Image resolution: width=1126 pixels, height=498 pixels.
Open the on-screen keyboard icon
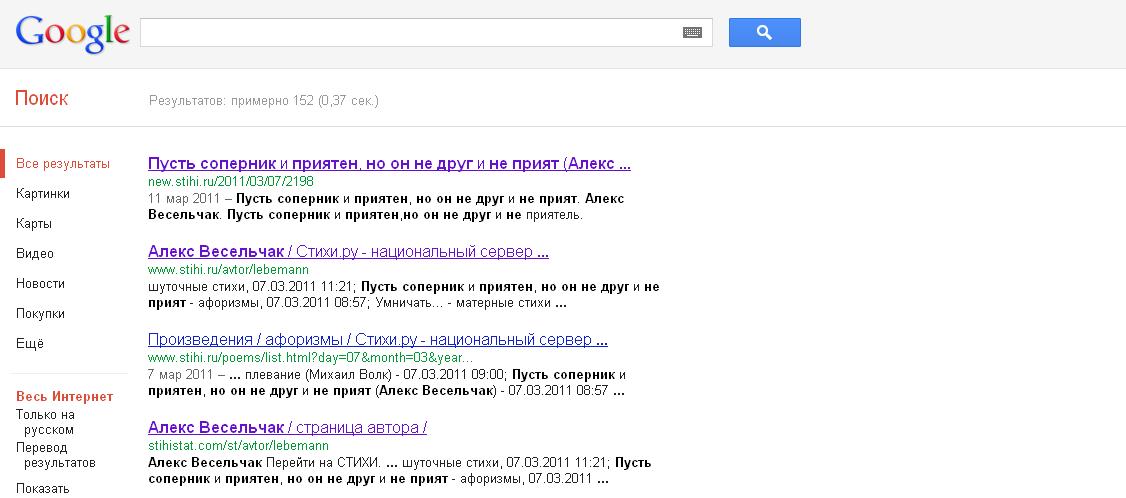(x=692, y=33)
